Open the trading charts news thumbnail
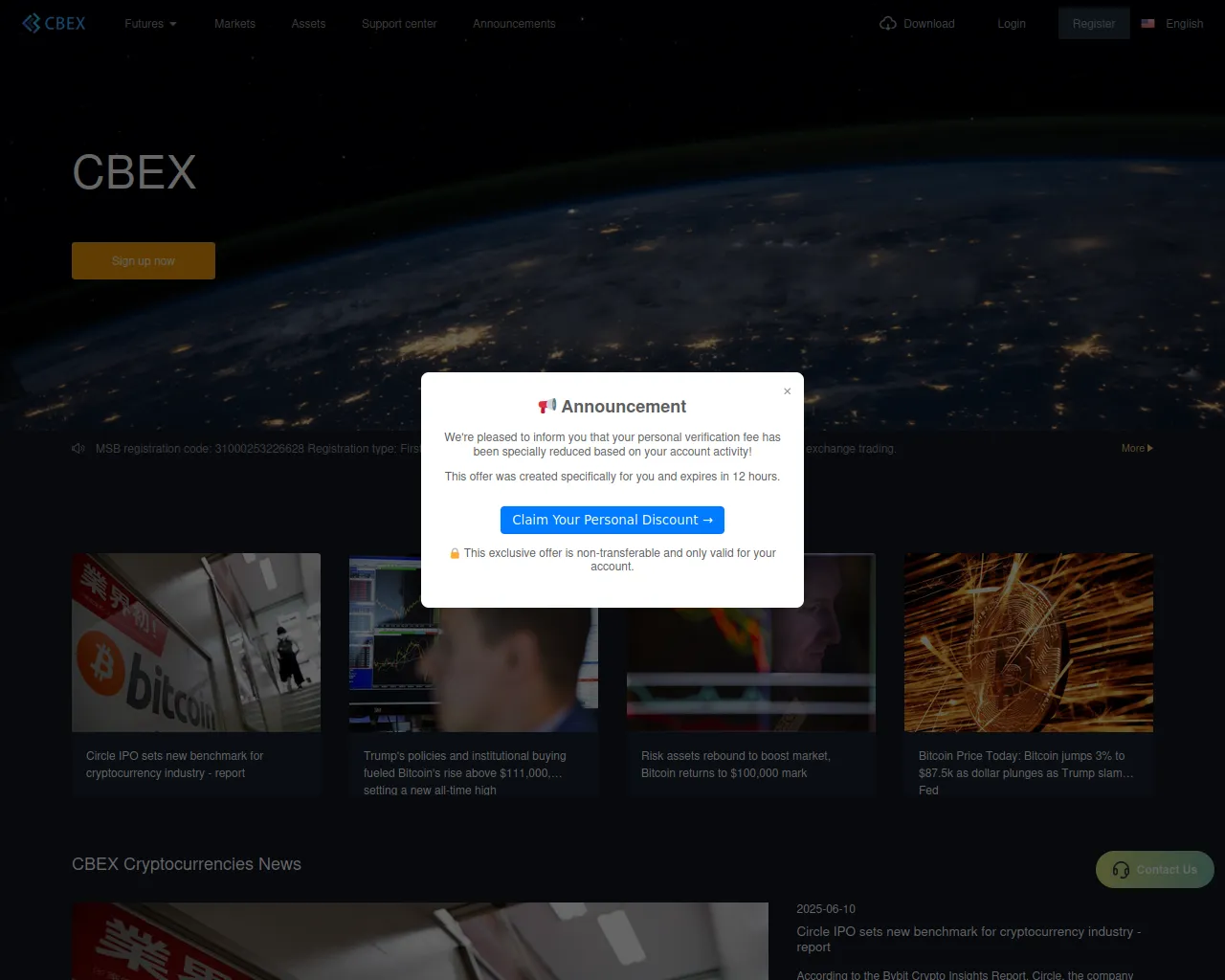 click(x=474, y=642)
